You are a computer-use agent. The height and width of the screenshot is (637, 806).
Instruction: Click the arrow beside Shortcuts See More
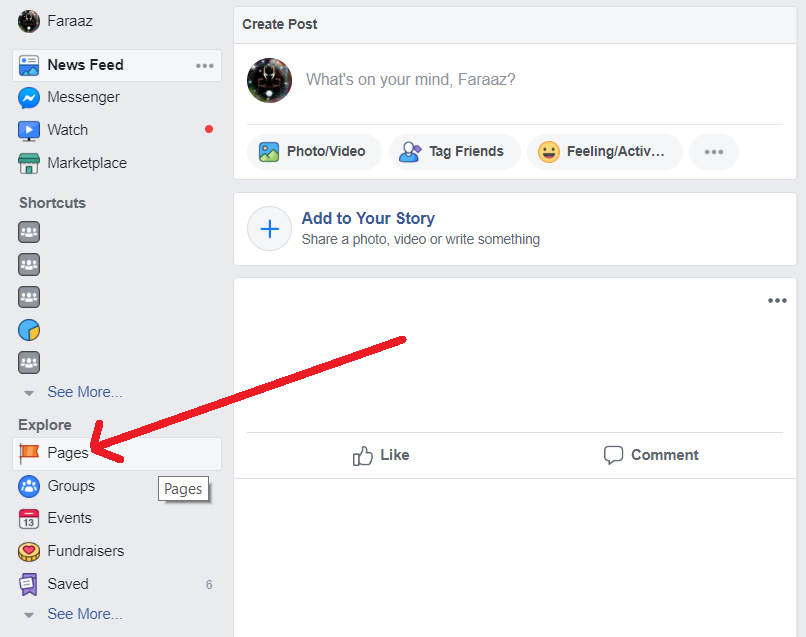pos(29,393)
